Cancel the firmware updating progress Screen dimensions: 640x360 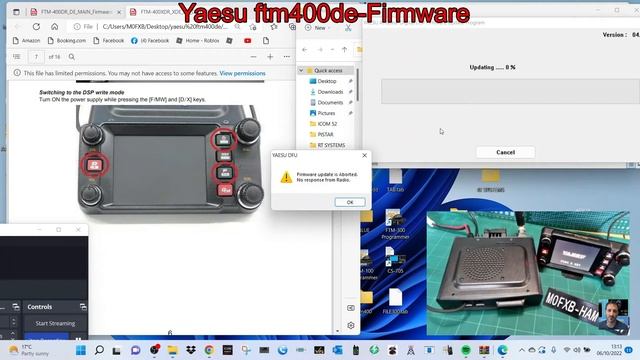coord(505,152)
